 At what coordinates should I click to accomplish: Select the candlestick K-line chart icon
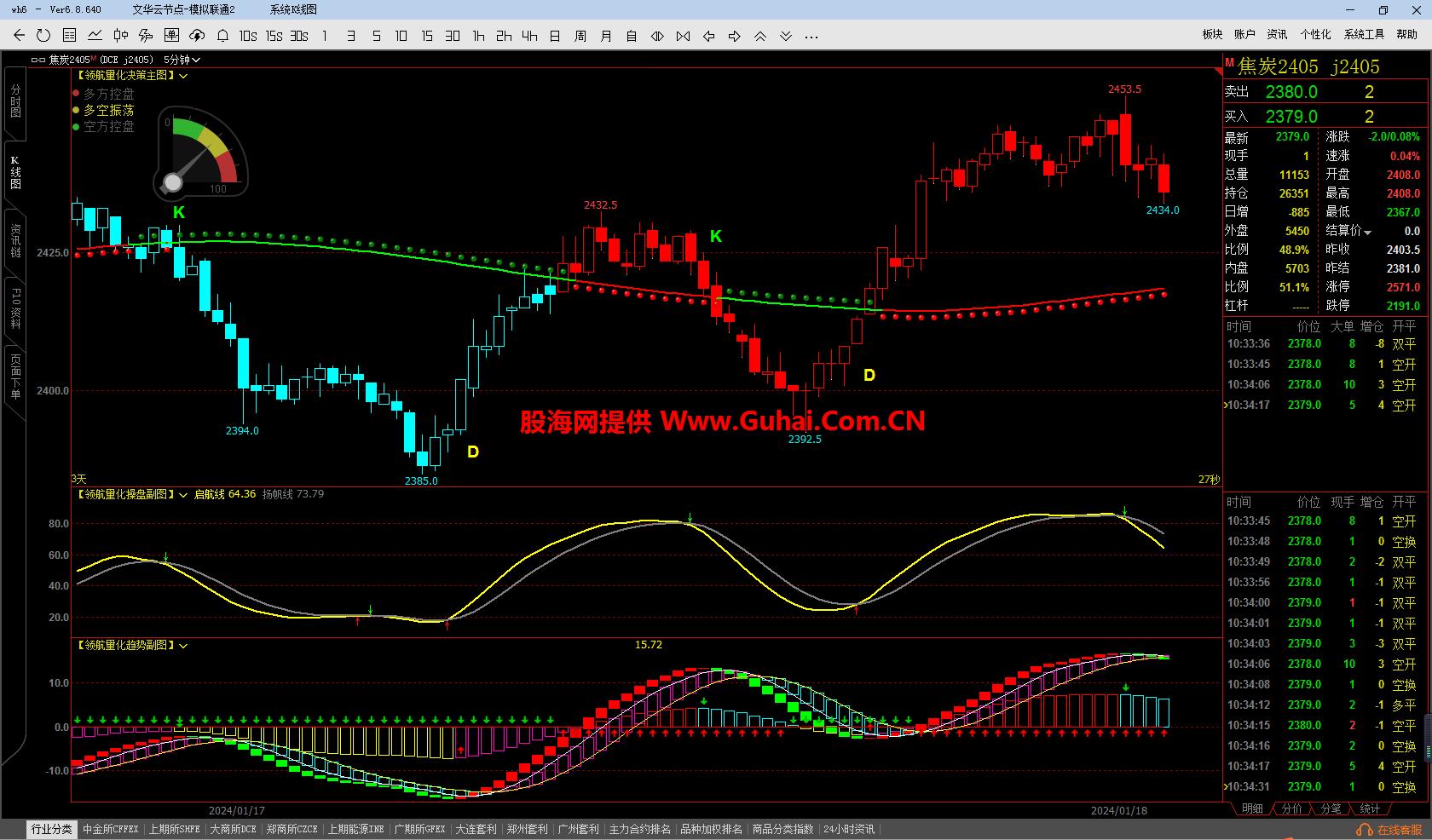(120, 36)
